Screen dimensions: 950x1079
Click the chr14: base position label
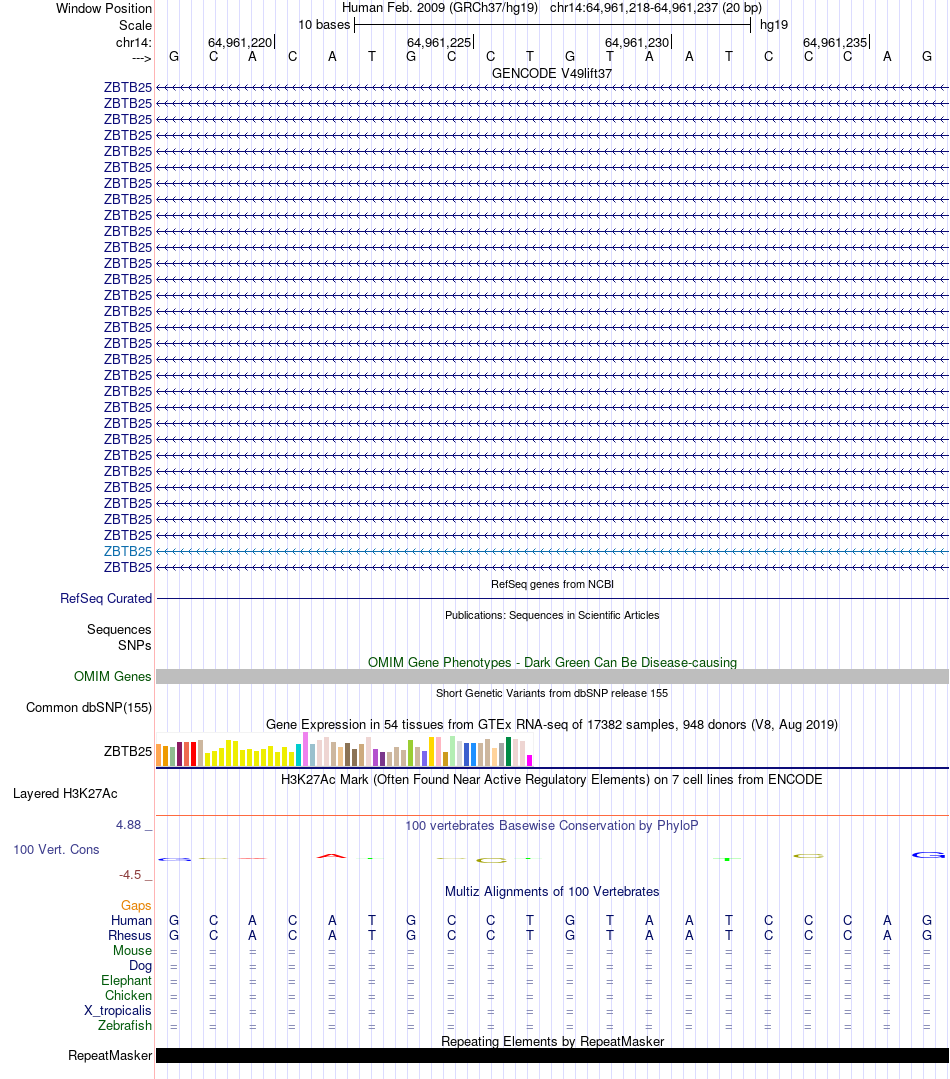(x=133, y=43)
